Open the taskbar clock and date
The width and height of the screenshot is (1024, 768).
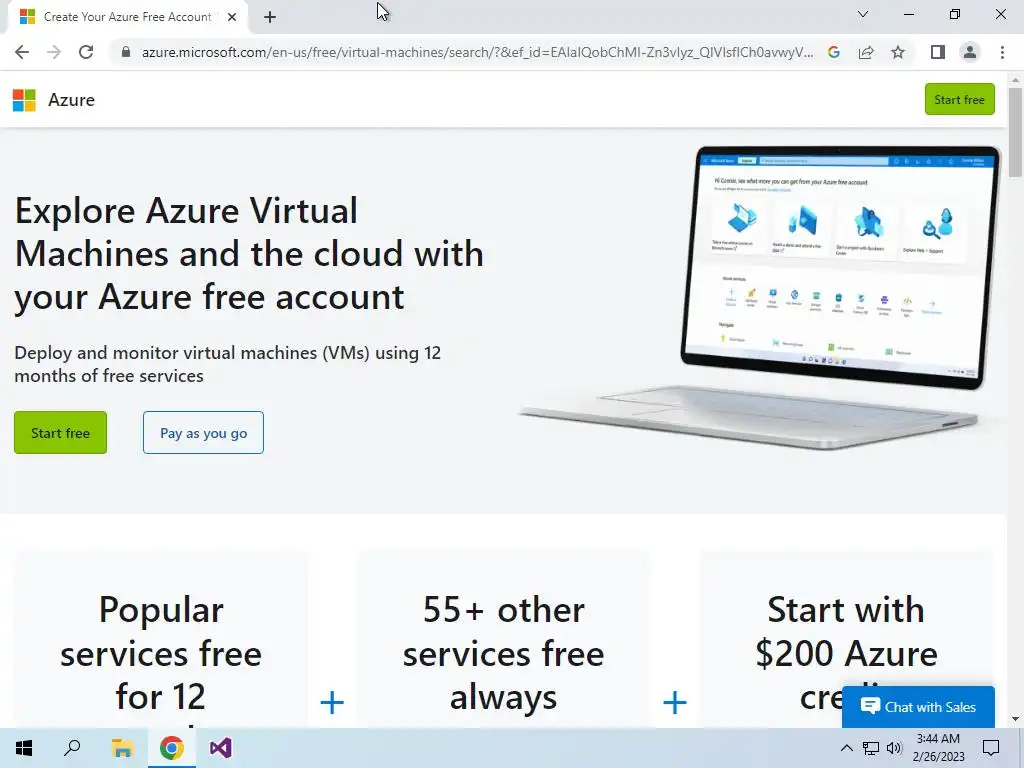938,748
